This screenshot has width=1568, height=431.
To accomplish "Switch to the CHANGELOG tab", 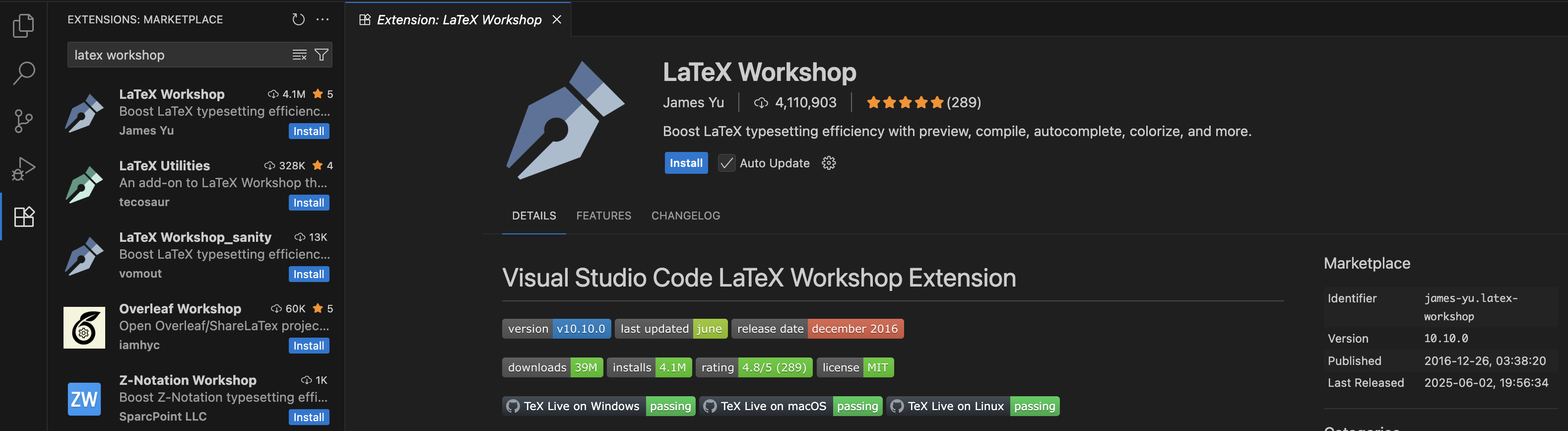I will click(685, 215).
